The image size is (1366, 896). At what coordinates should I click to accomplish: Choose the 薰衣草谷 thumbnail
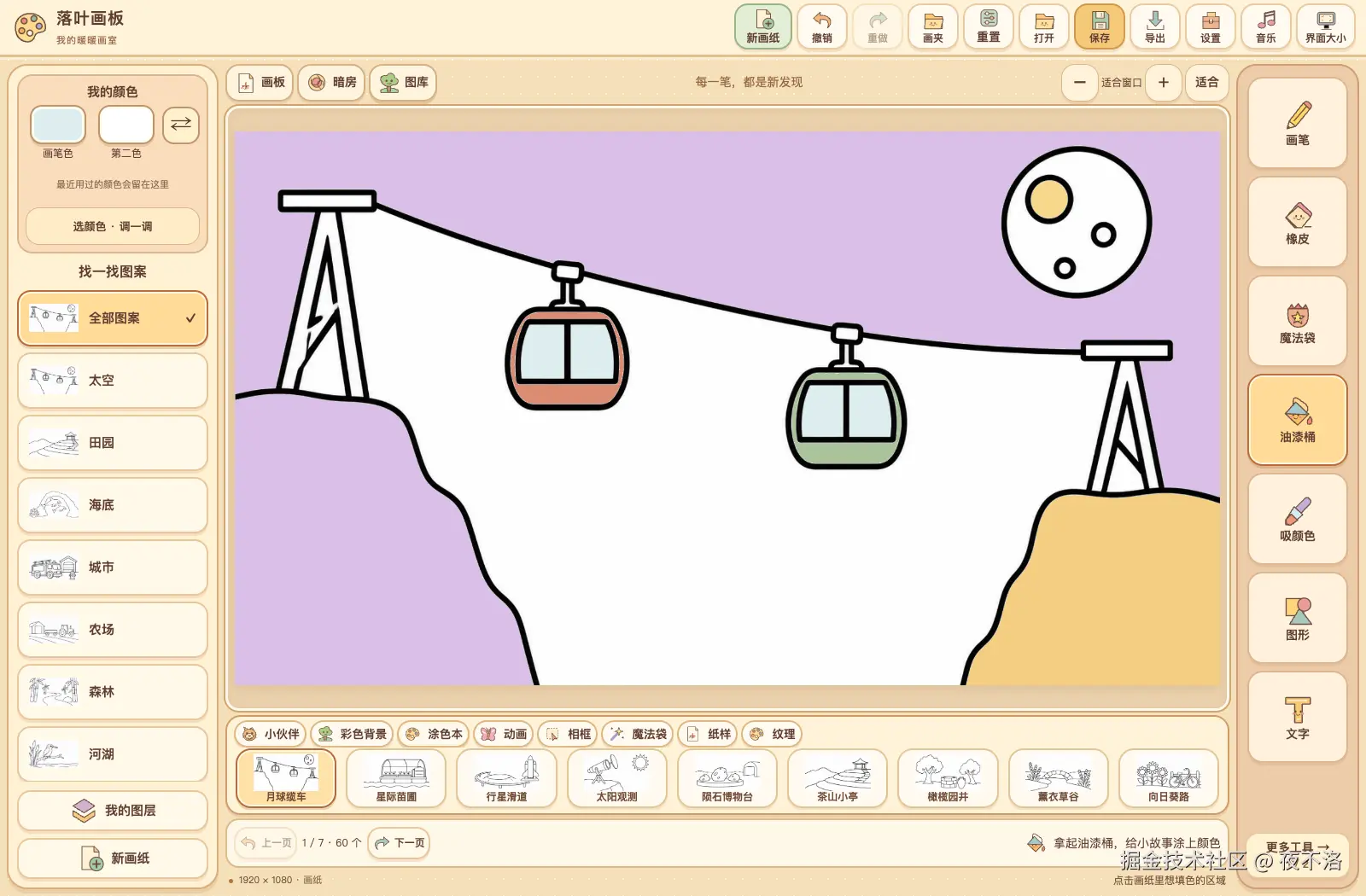coord(1059,778)
